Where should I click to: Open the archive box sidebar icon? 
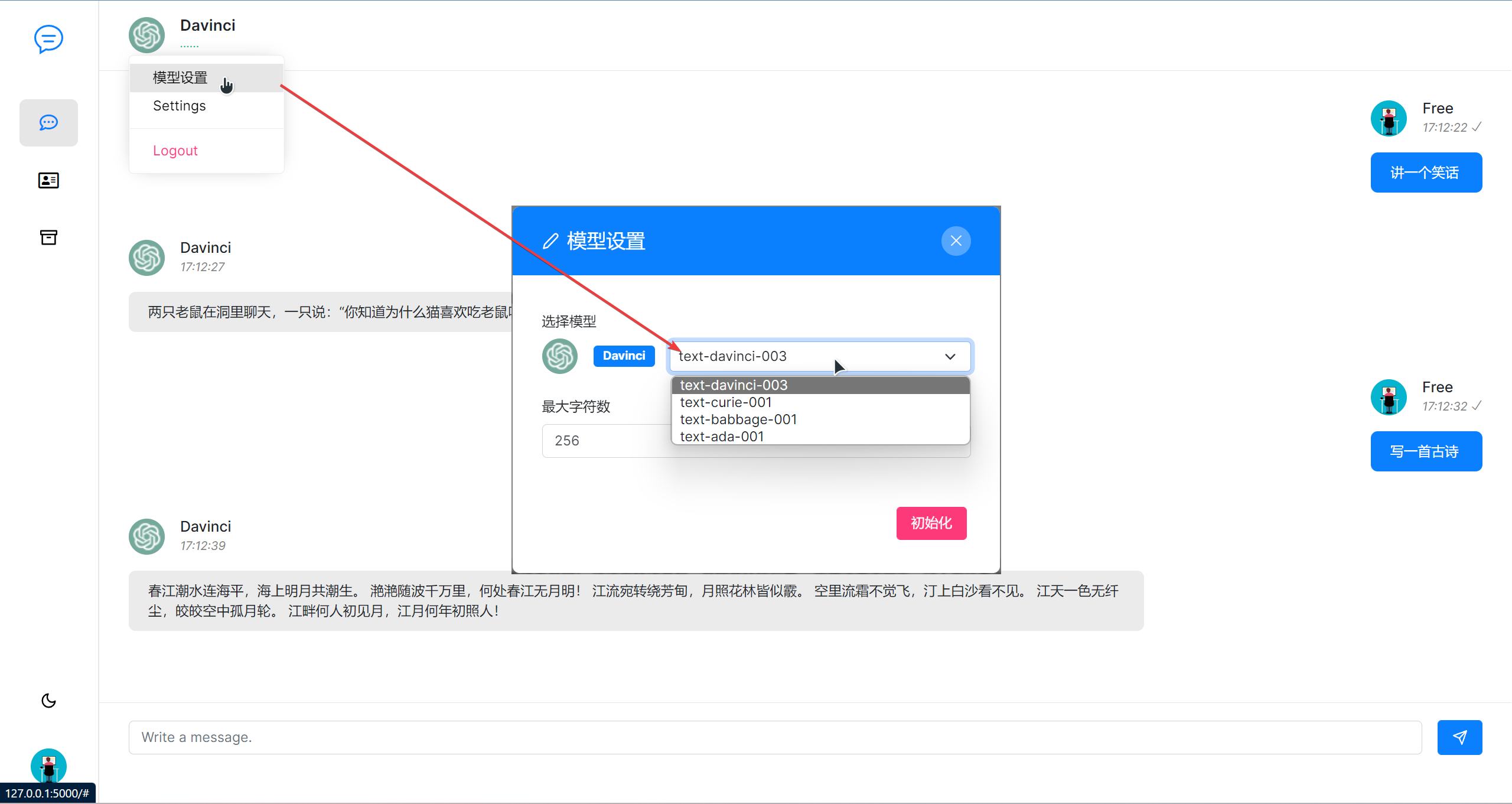48,237
